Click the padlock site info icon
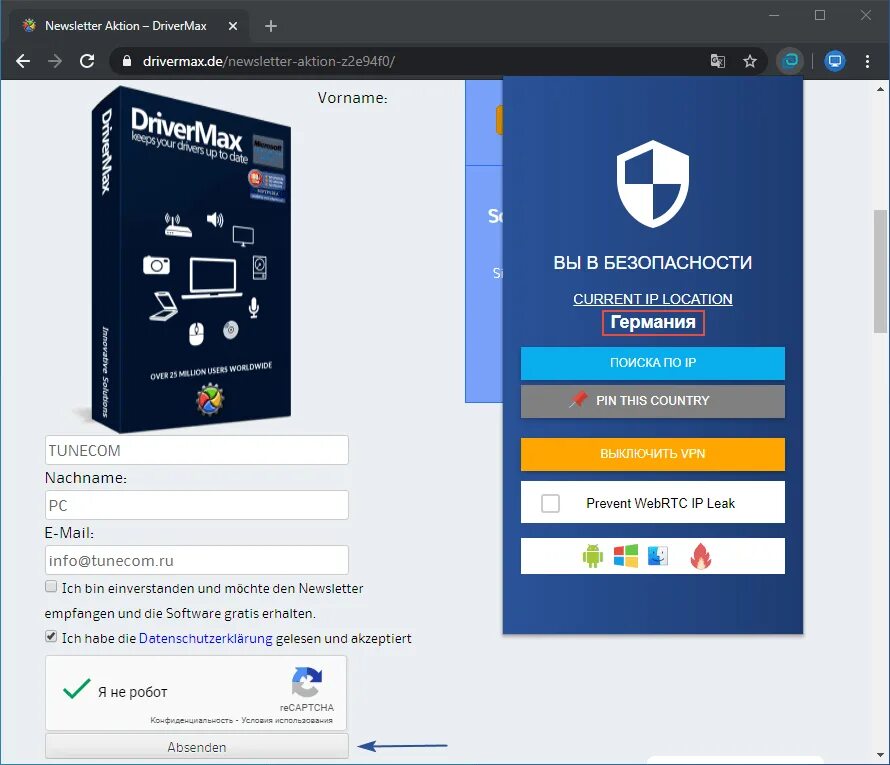Image resolution: width=890 pixels, height=765 pixels. (x=127, y=61)
